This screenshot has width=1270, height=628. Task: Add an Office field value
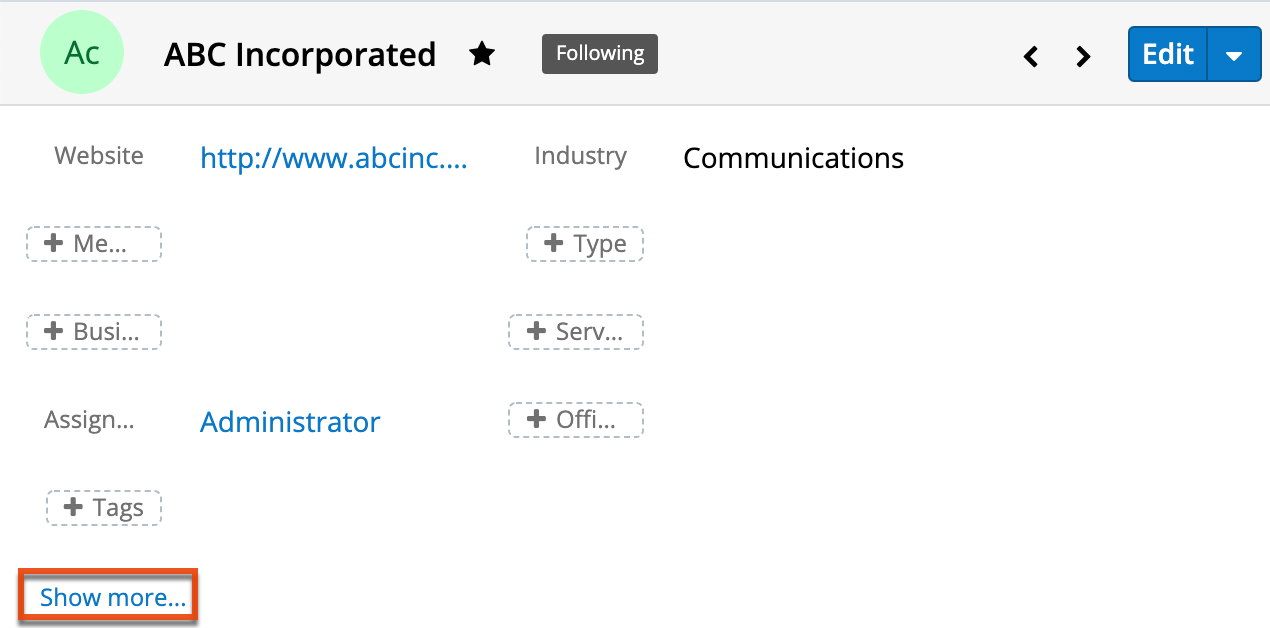tap(576, 420)
